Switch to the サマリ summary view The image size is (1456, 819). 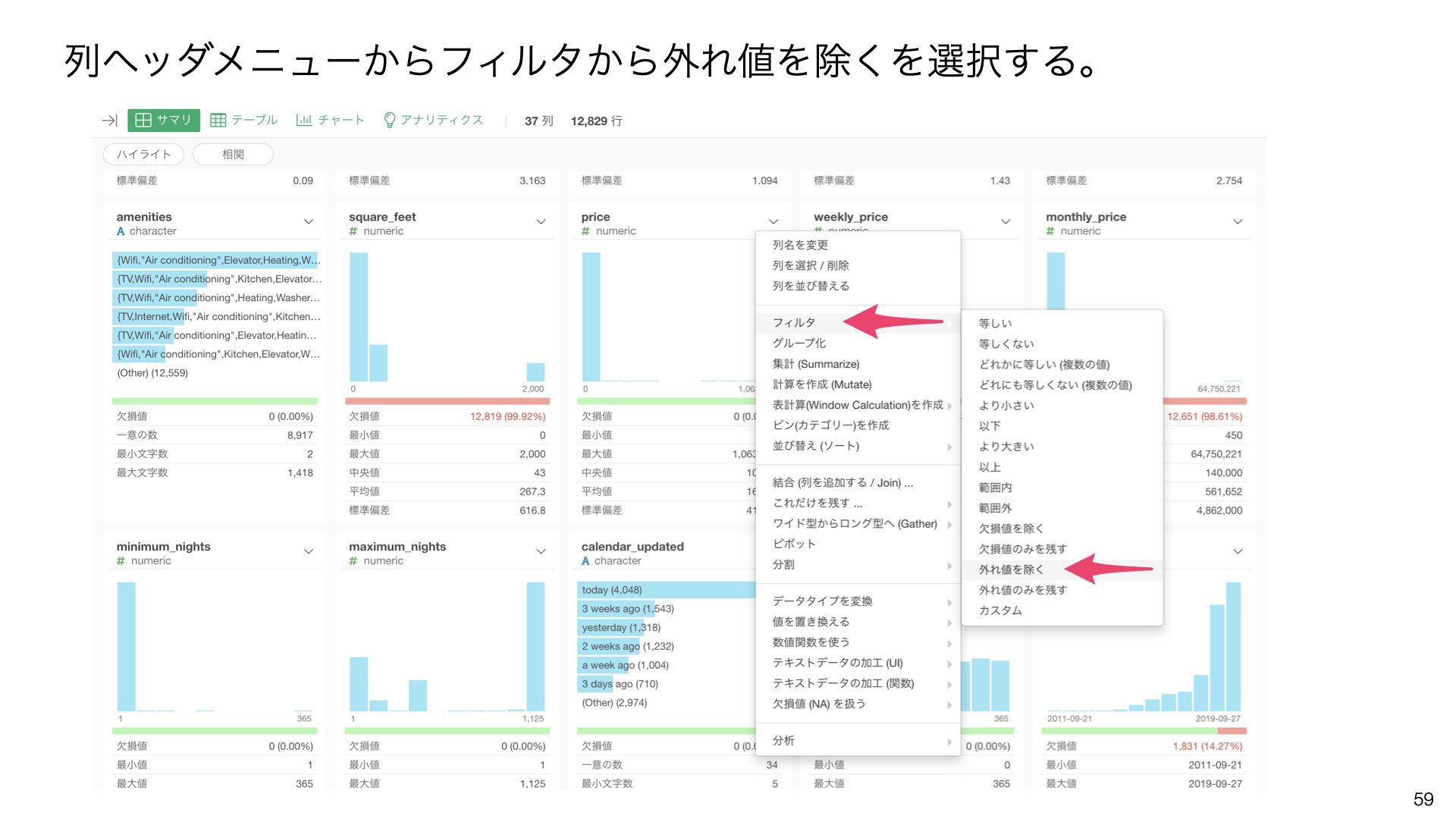164,121
